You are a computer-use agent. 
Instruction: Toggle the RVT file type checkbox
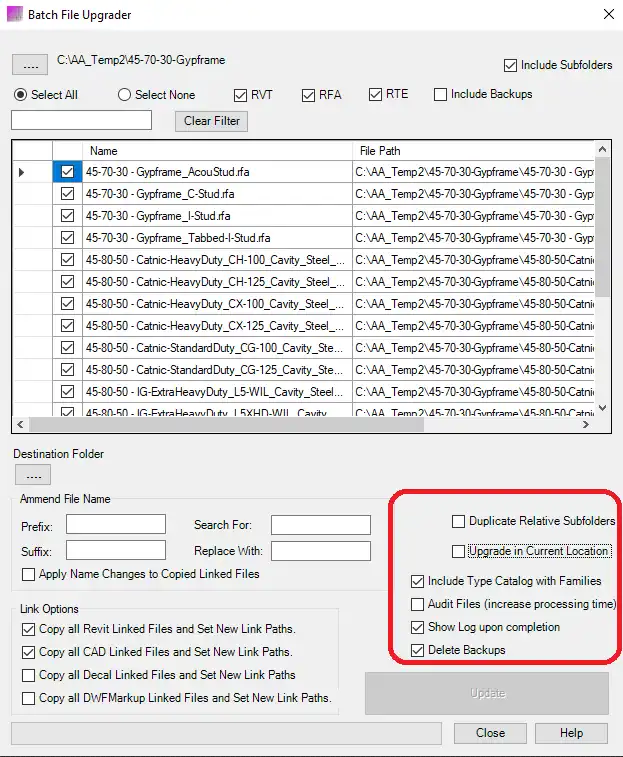click(240, 95)
